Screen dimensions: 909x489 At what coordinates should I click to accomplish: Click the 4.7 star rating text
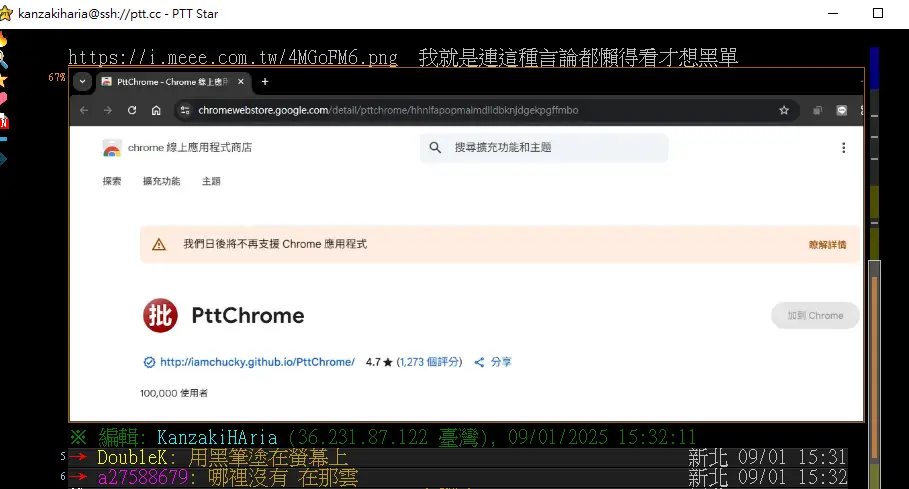coord(379,362)
